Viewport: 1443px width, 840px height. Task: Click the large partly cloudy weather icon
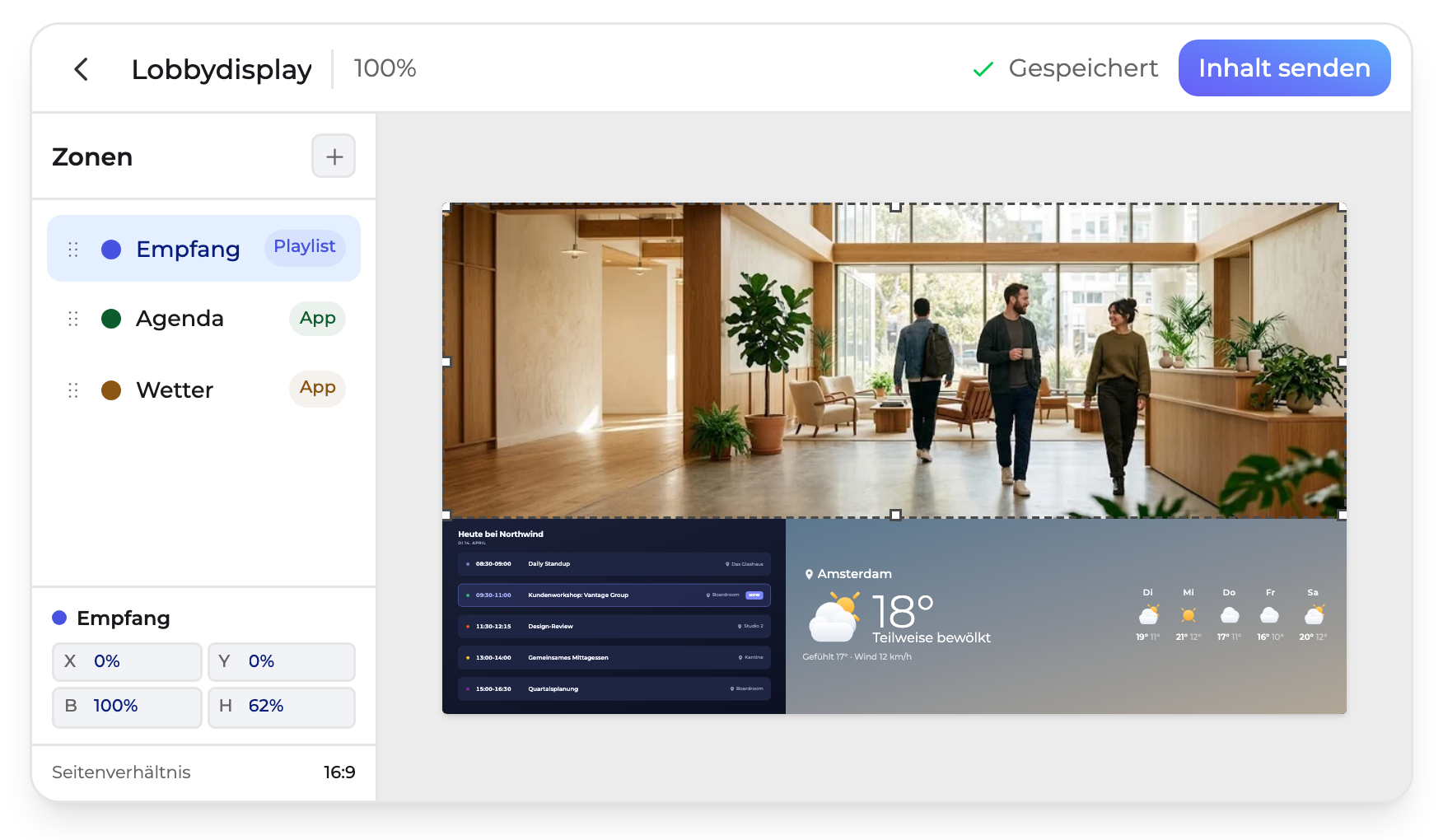coord(834,617)
